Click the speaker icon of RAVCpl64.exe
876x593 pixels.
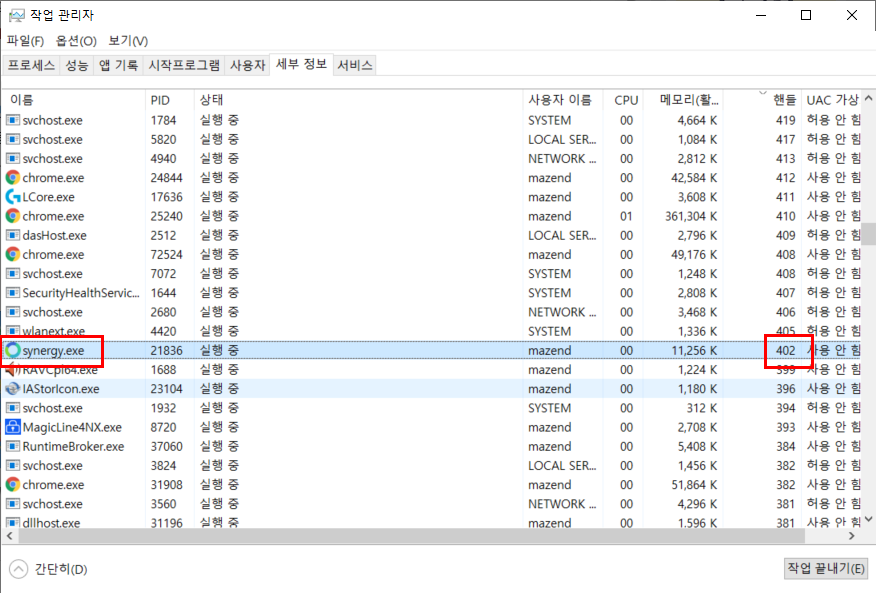13,369
